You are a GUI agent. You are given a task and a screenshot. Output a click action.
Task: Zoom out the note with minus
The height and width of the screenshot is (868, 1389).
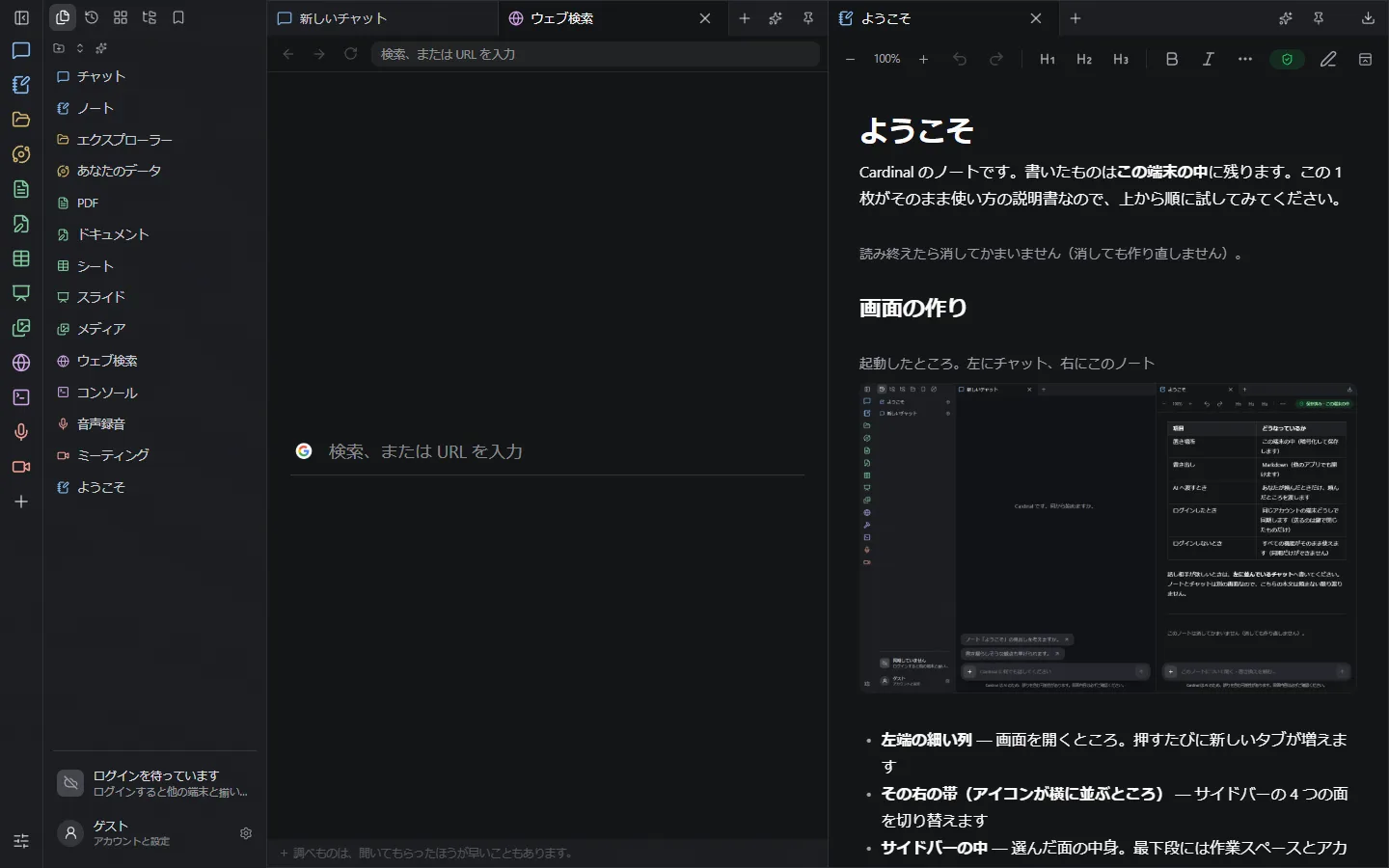click(x=850, y=59)
